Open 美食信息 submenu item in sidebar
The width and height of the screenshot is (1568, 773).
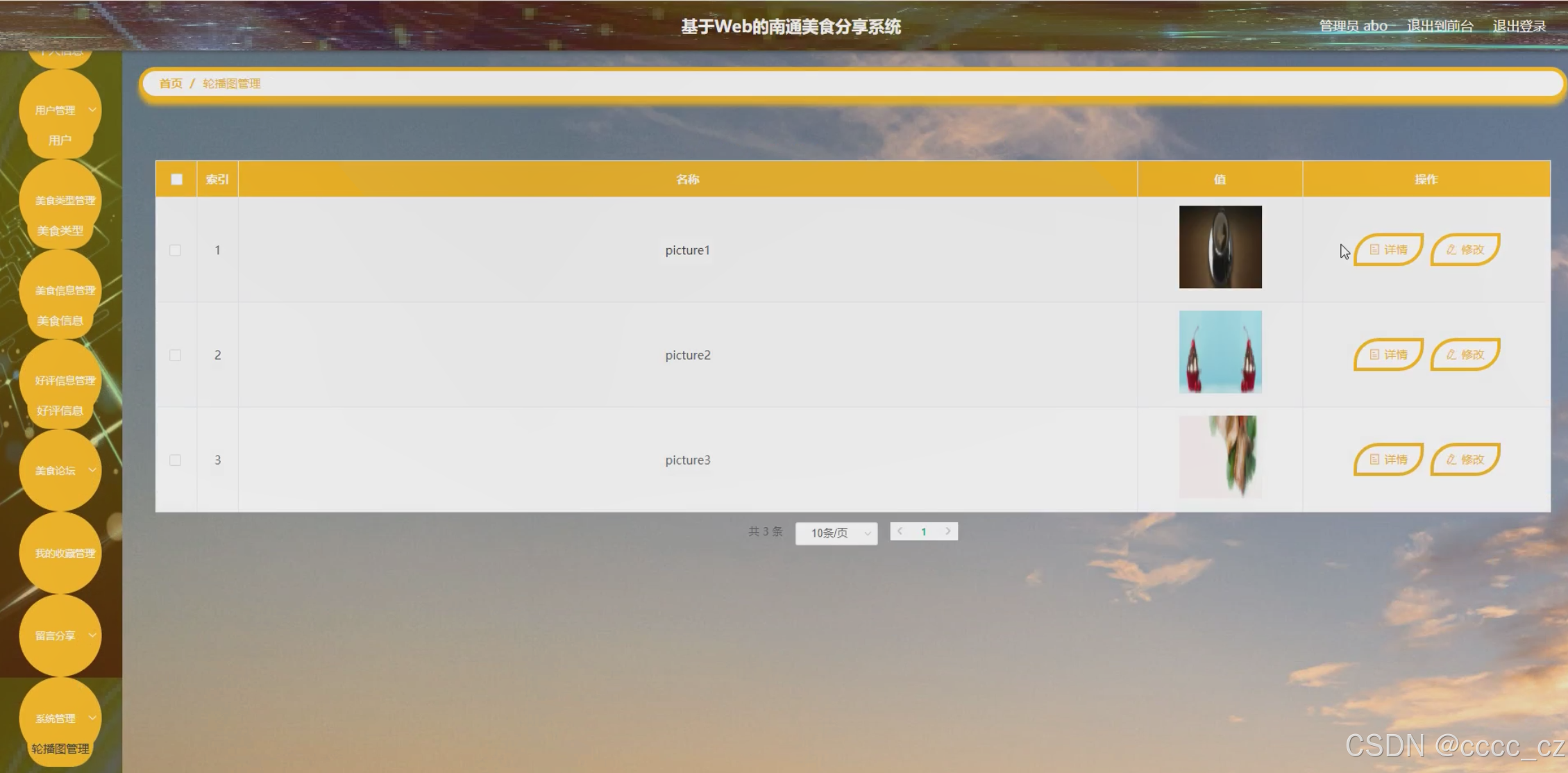(60, 320)
